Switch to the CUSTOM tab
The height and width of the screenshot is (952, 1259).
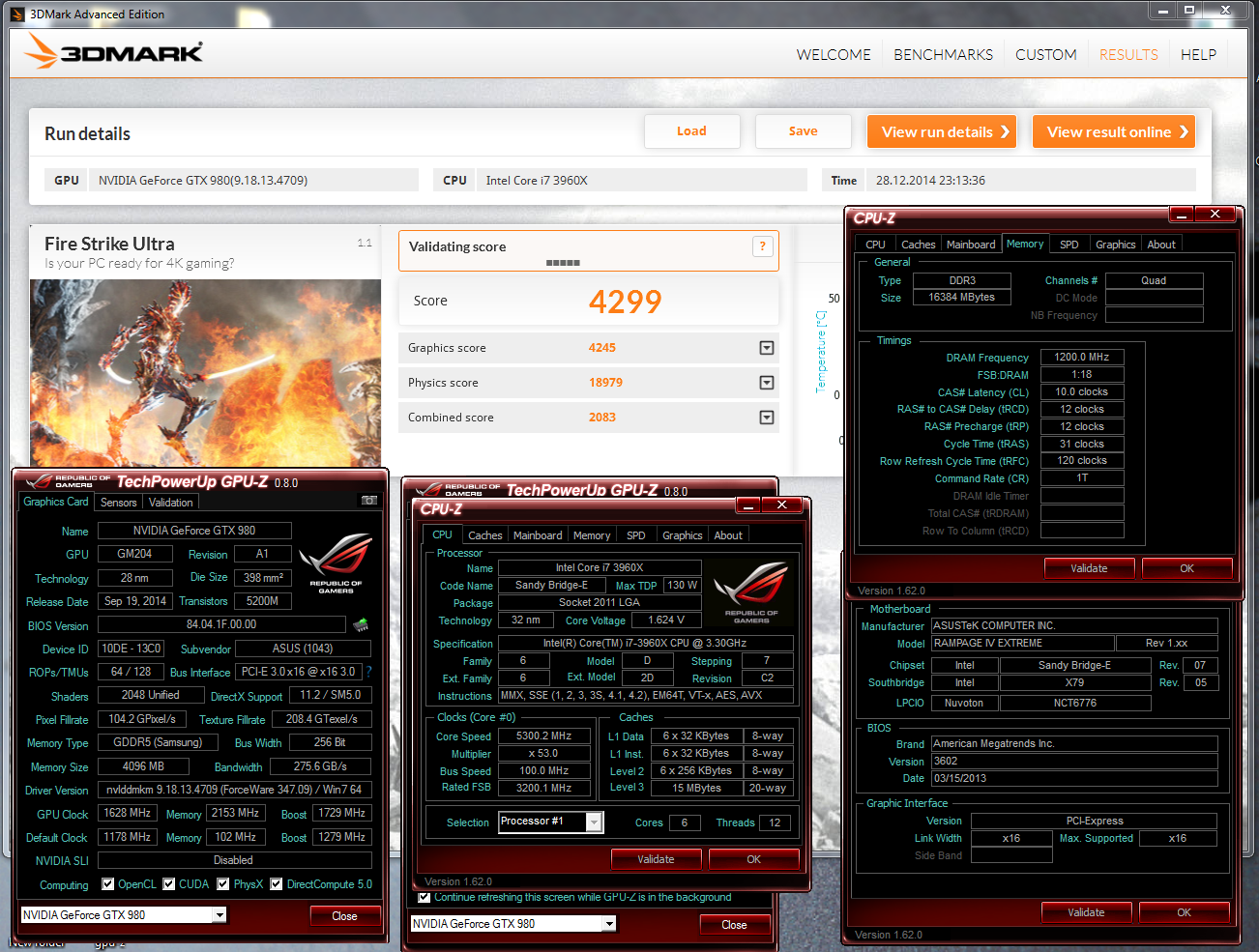coord(1045,55)
